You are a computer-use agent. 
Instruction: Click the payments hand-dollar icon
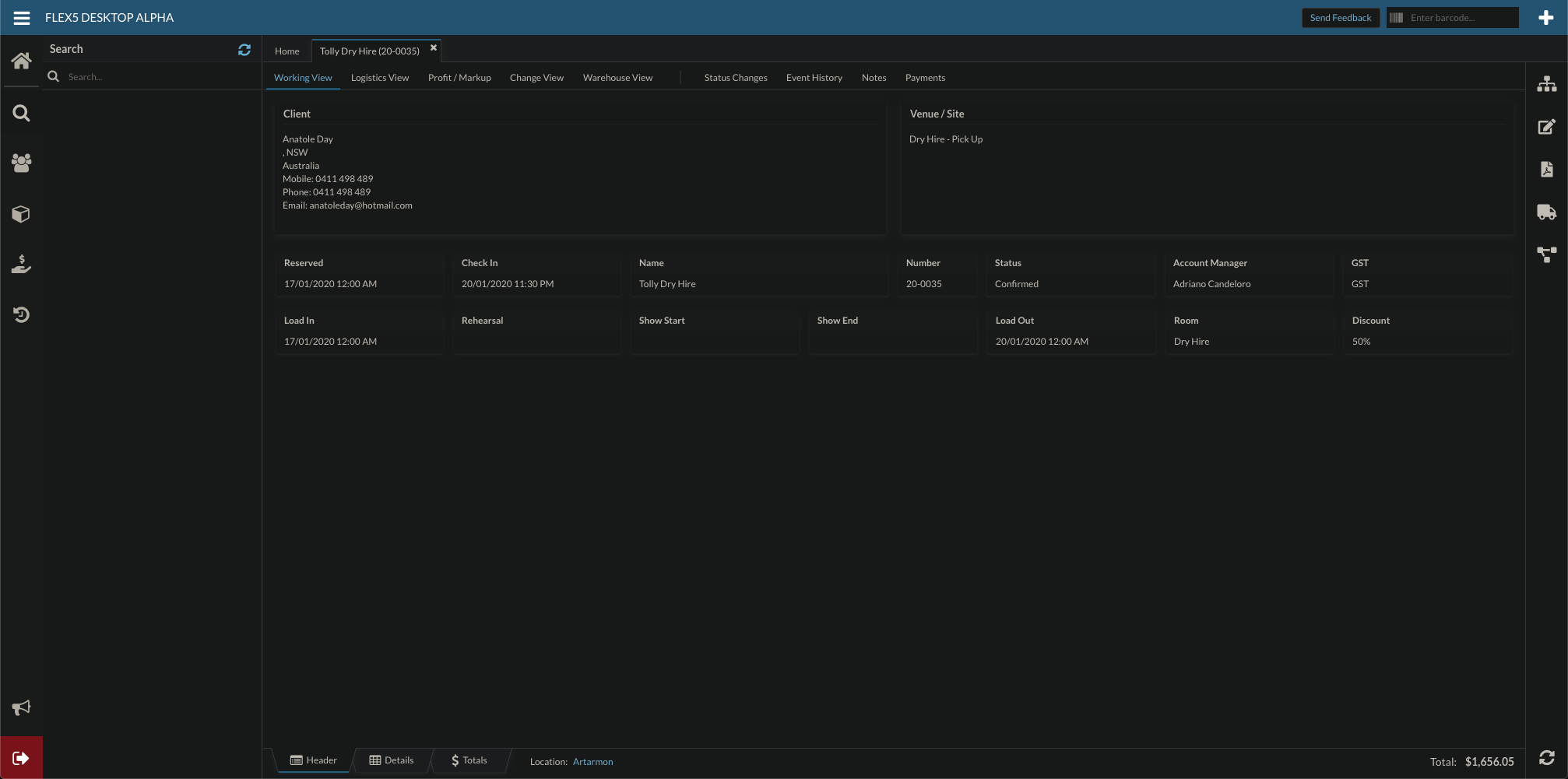click(22, 265)
